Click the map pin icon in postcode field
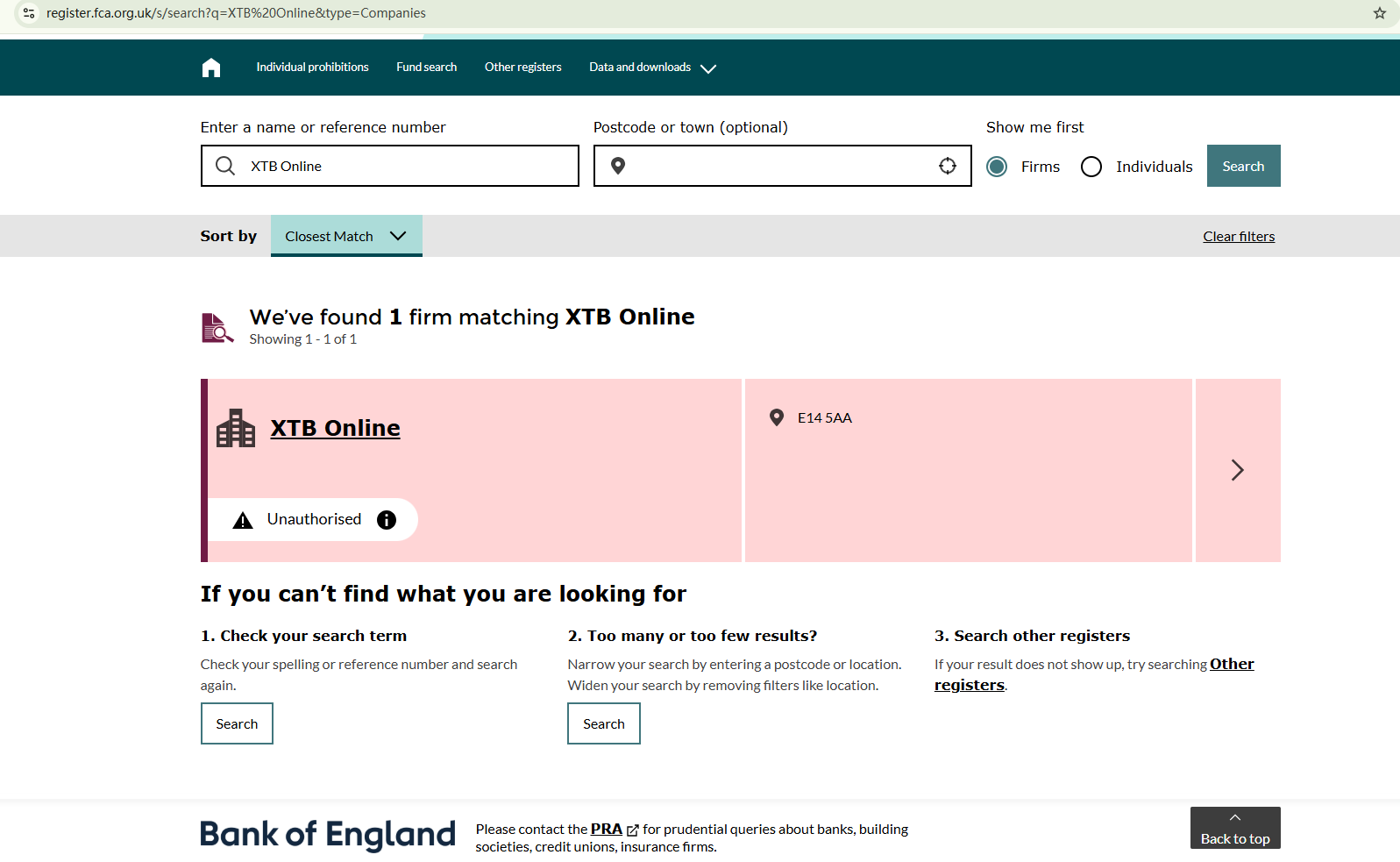Image resolution: width=1400 pixels, height=862 pixels. coord(618,166)
